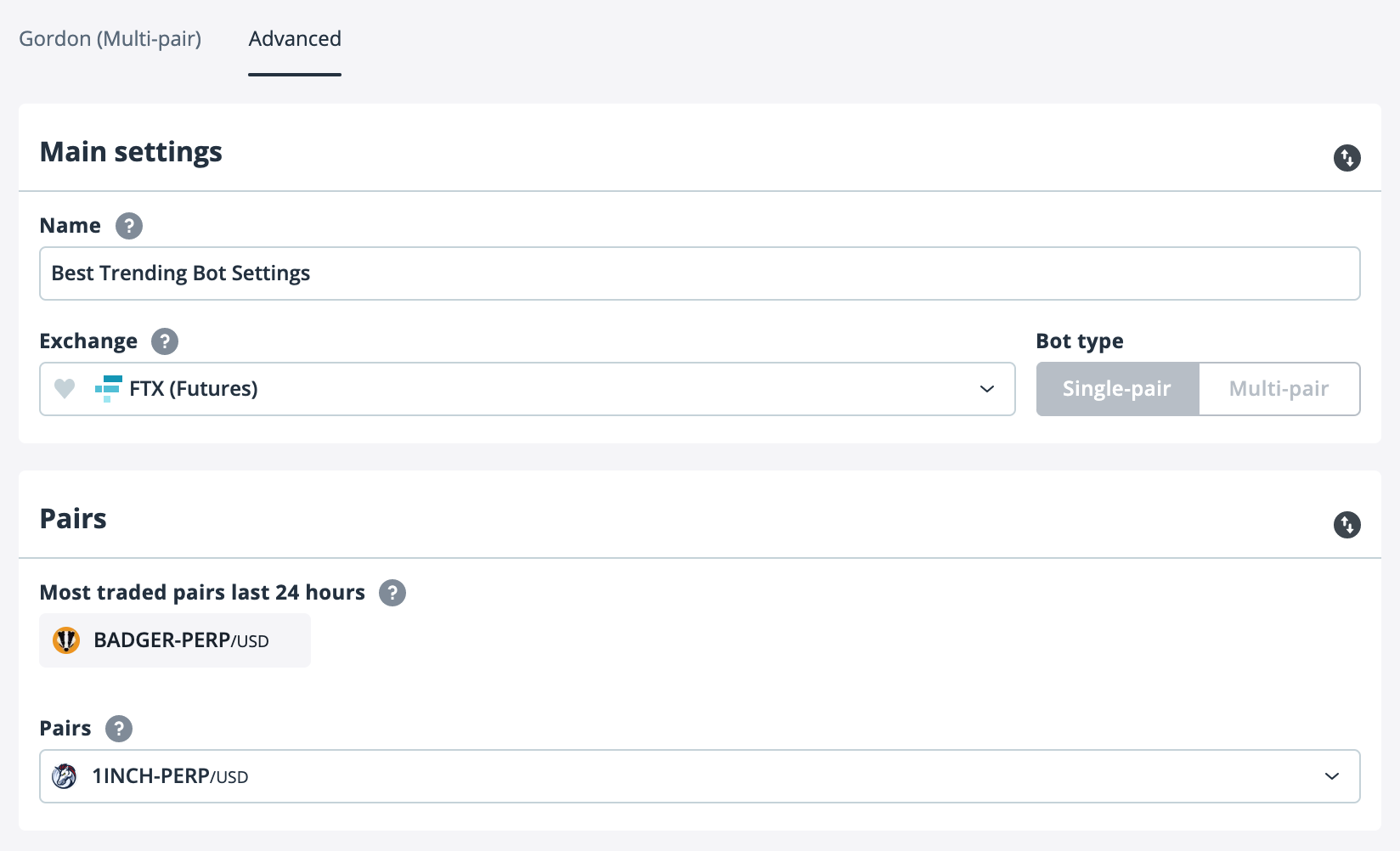The image size is (1400, 851).
Task: Keep Single-pair bot type selected
Action: click(1117, 389)
